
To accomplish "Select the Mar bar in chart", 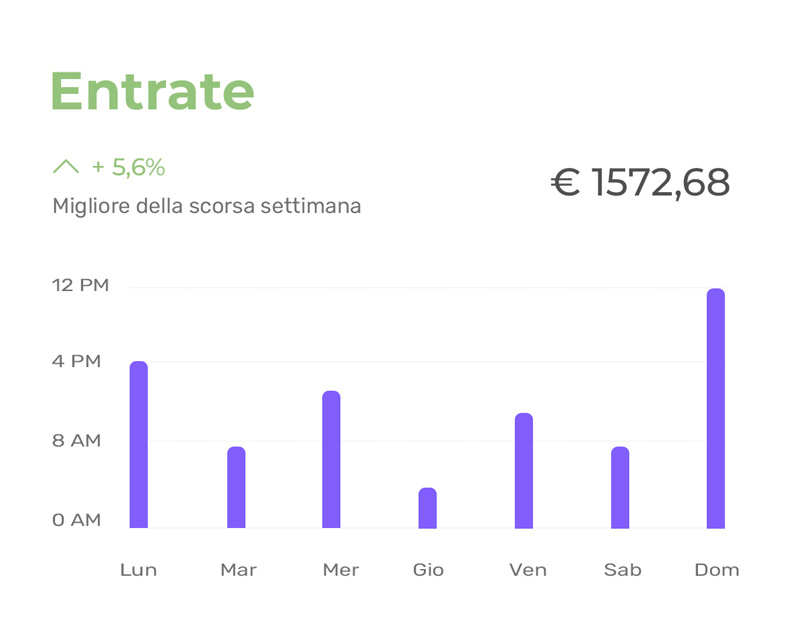I will 236,487.
